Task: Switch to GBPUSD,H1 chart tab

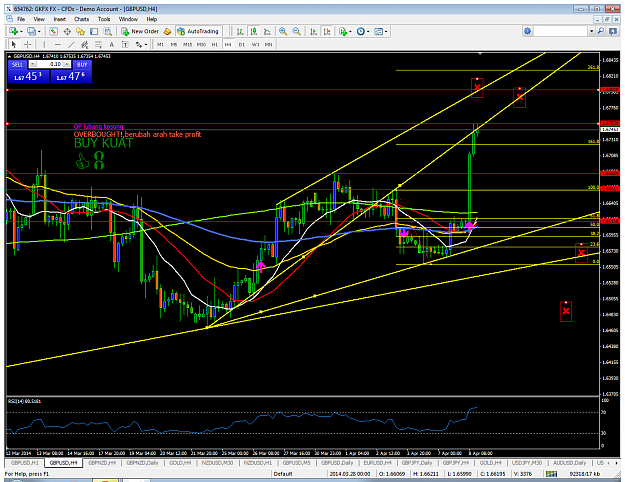Action: [25, 463]
